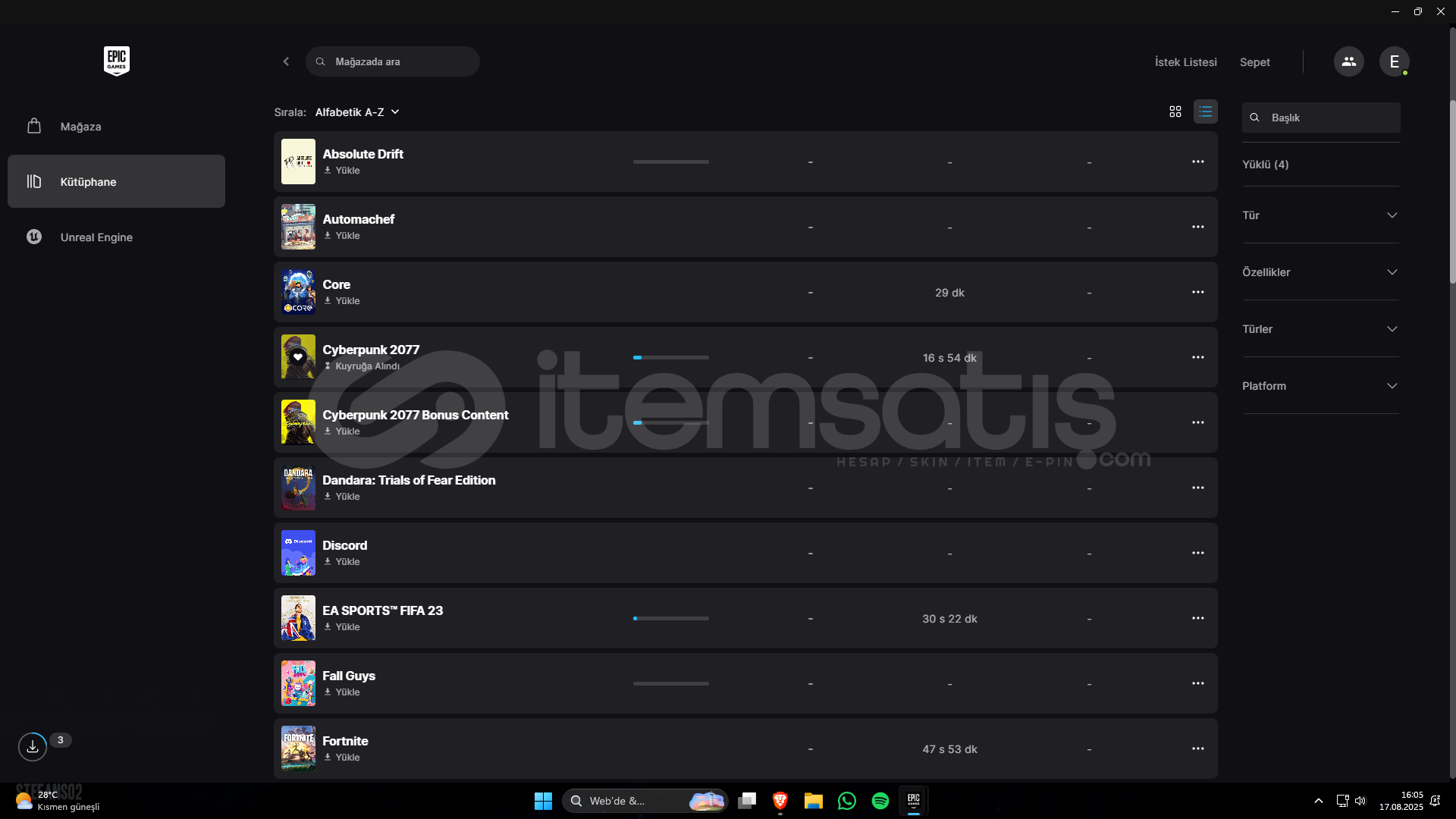Click Yükle under Core
The width and height of the screenshot is (1456, 819).
pos(342,301)
